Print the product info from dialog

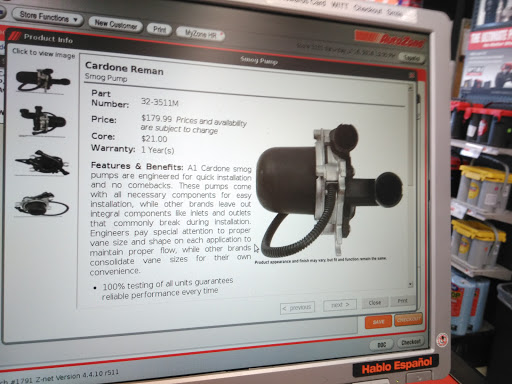click(402, 301)
